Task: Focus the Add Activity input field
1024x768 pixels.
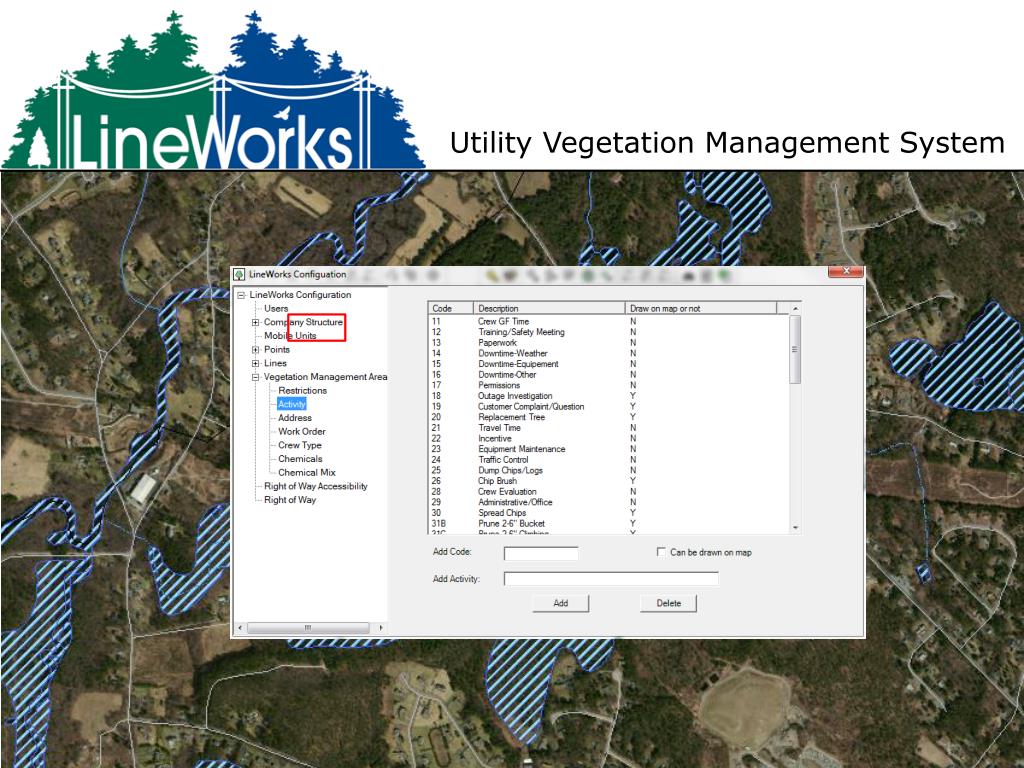Action: tap(611, 579)
